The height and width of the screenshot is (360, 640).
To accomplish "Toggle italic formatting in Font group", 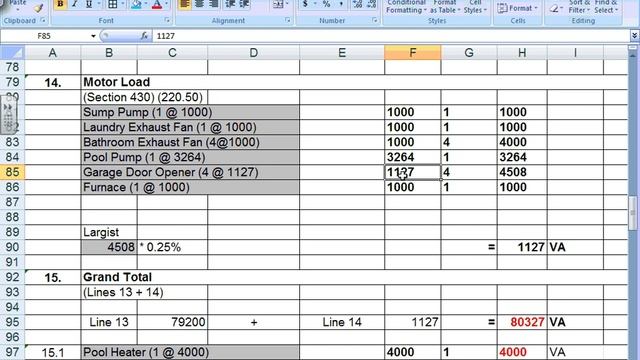I will pos(75,4).
